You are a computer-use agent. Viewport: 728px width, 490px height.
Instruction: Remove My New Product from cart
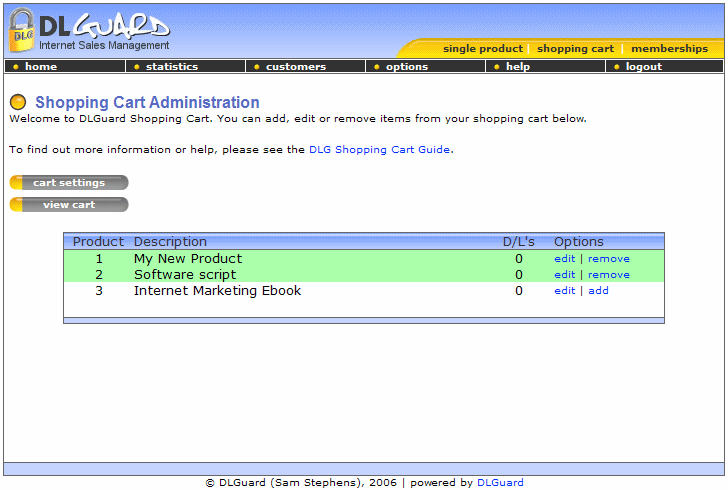pos(608,259)
